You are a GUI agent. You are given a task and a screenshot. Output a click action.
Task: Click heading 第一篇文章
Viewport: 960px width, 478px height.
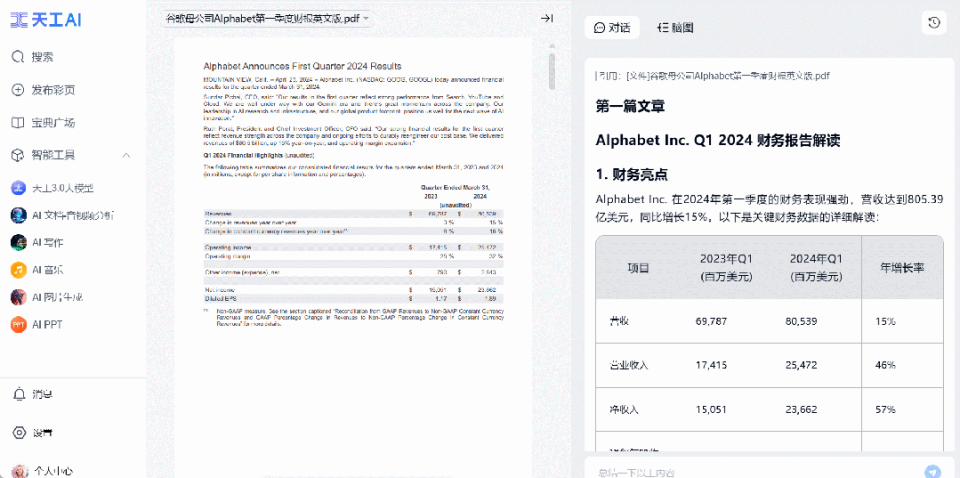[631, 106]
